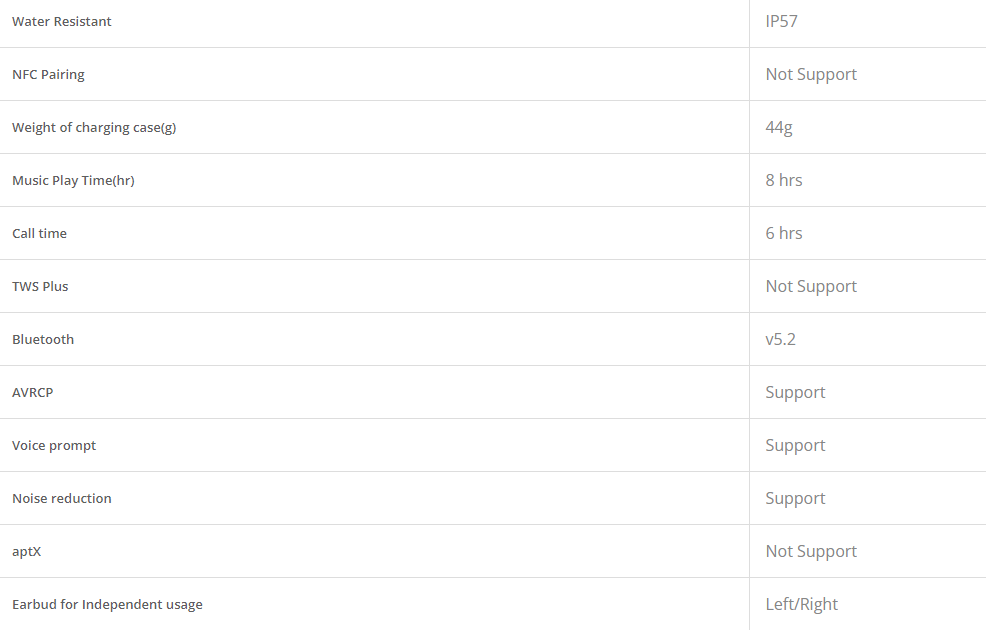Viewport: 986px width, 630px height.
Task: Select the 44g weight value
Action: click(x=779, y=127)
